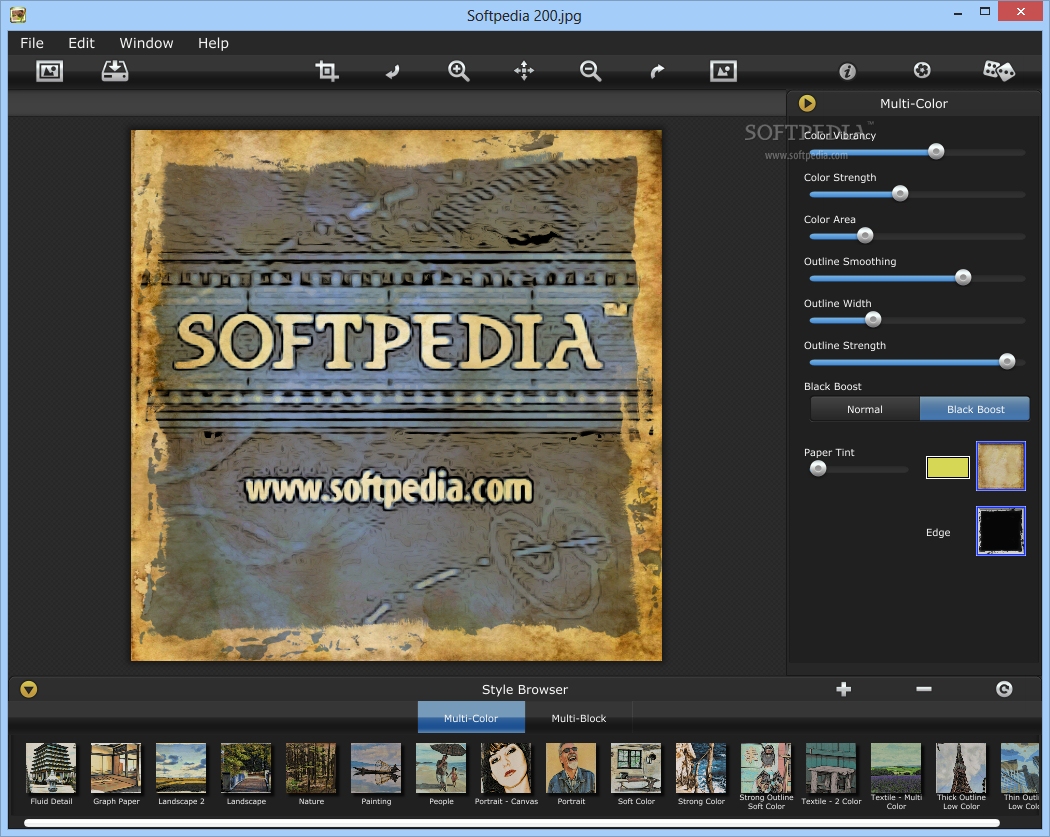Open the yellow paper tint color swatch

(948, 467)
